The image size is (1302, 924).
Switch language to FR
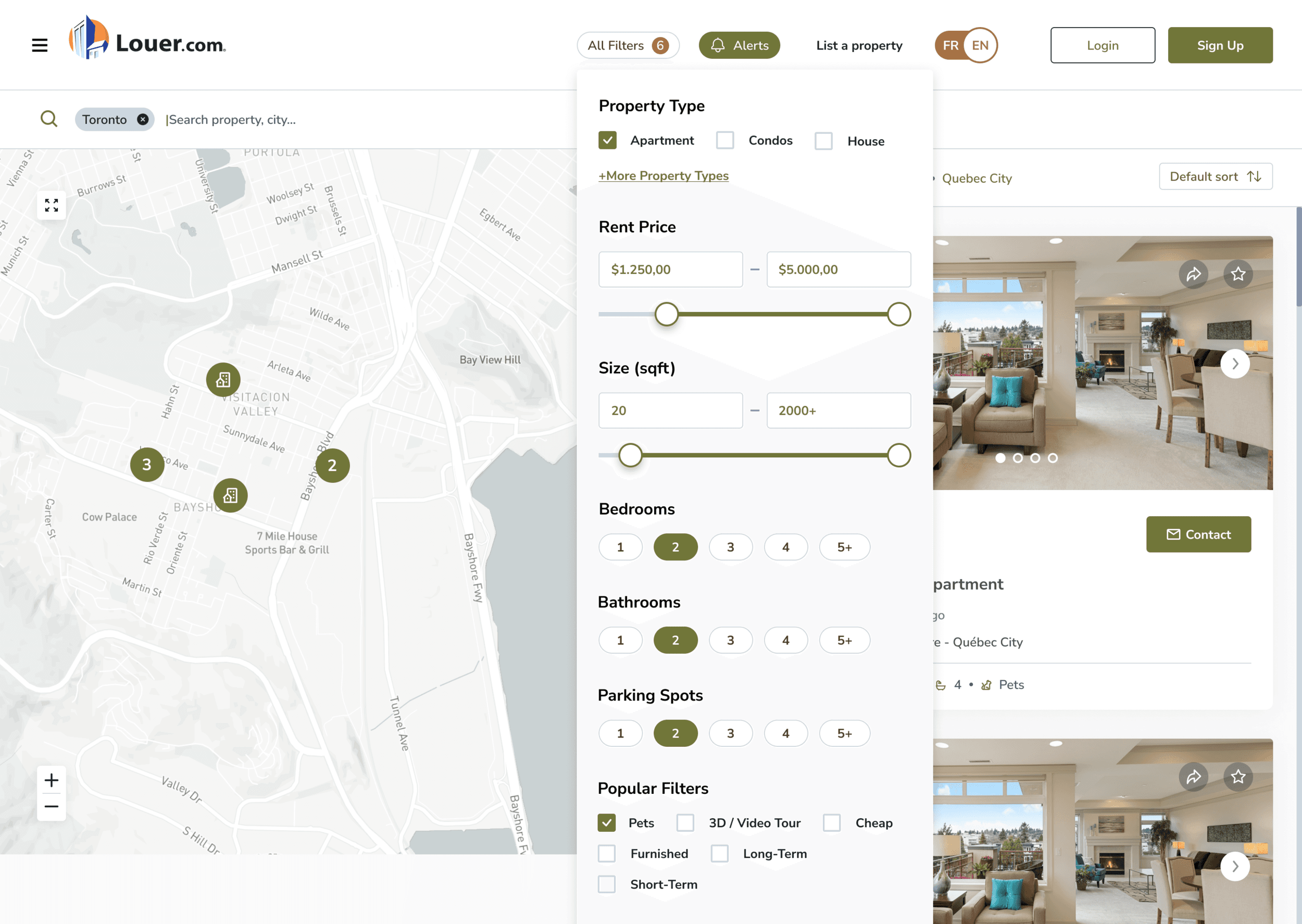pyautogui.click(x=950, y=45)
